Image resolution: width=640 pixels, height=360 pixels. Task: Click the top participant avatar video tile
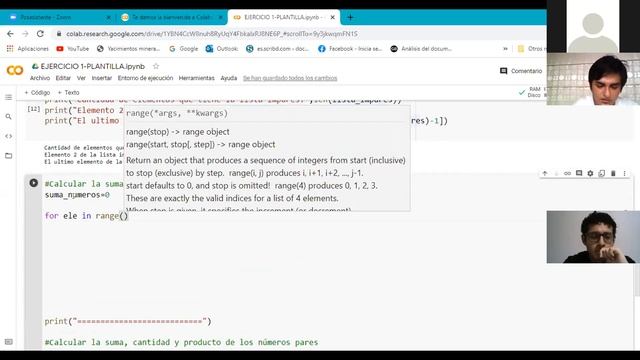[593, 26]
